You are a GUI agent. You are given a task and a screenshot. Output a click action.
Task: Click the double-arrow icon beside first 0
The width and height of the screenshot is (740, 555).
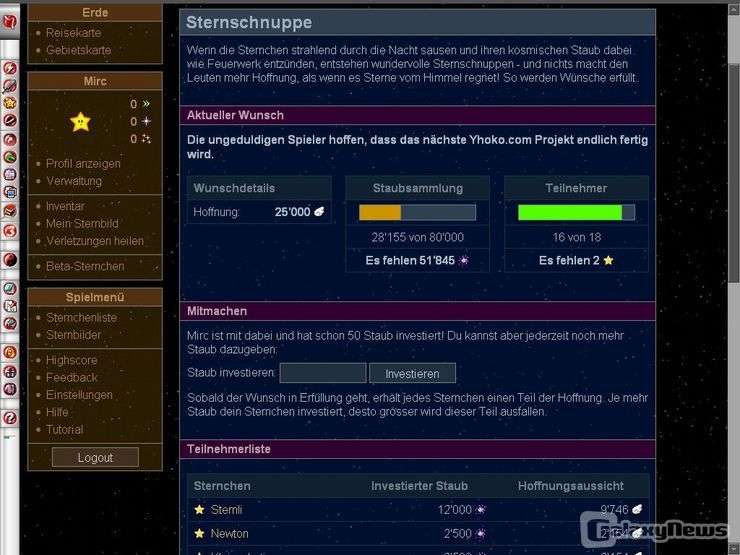[146, 103]
